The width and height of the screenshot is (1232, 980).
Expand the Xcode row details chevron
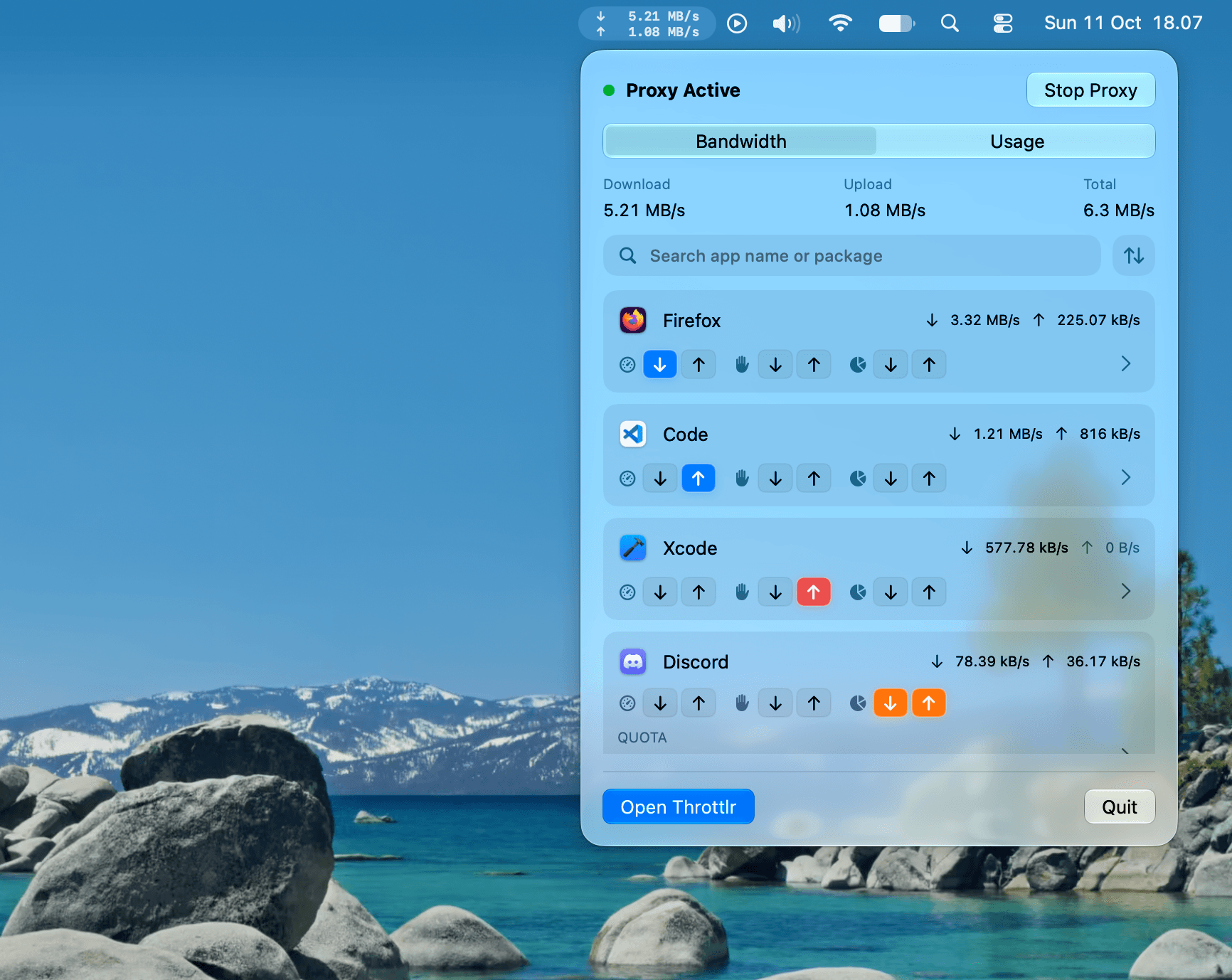point(1125,592)
